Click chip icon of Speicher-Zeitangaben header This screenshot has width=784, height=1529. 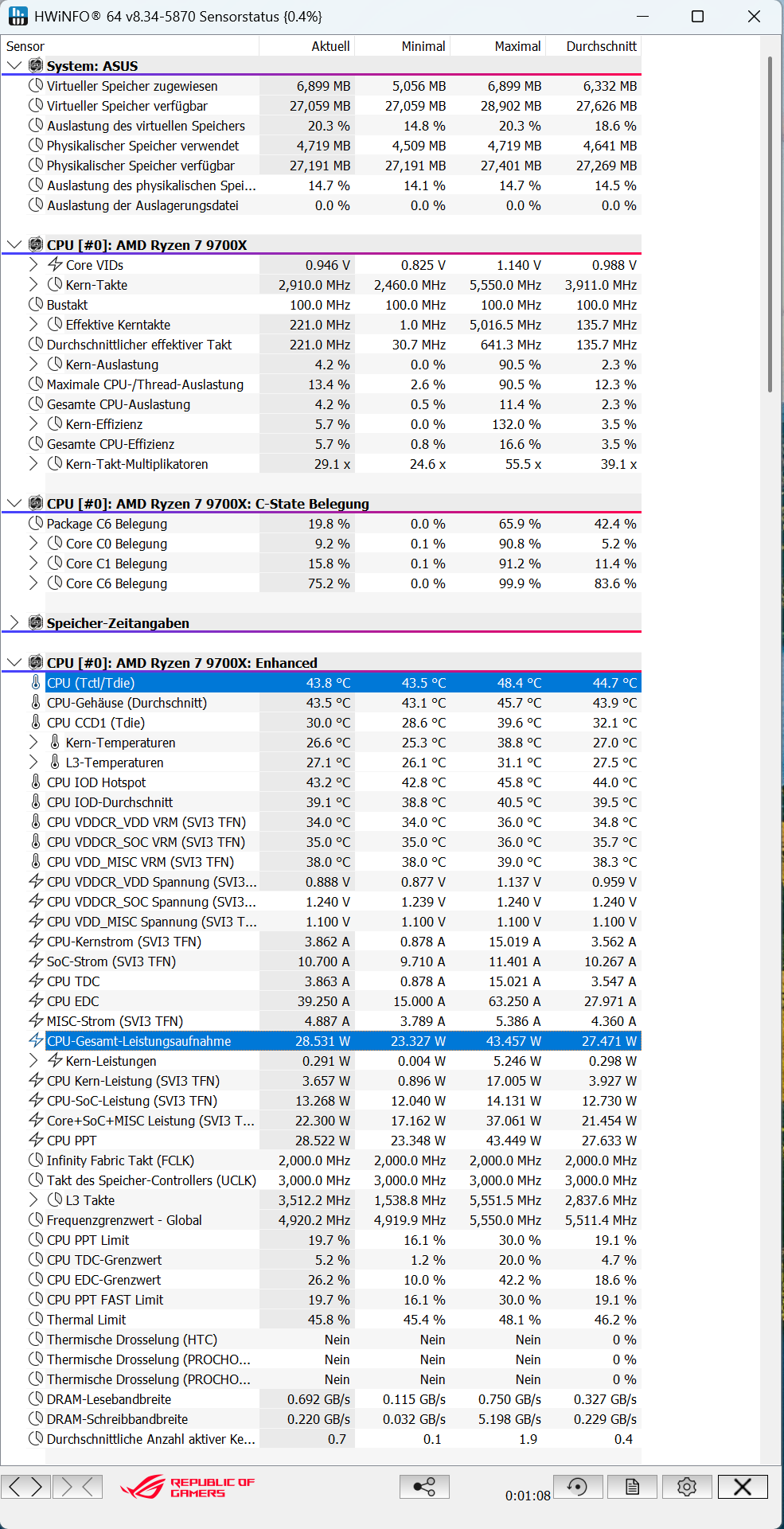click(x=36, y=622)
